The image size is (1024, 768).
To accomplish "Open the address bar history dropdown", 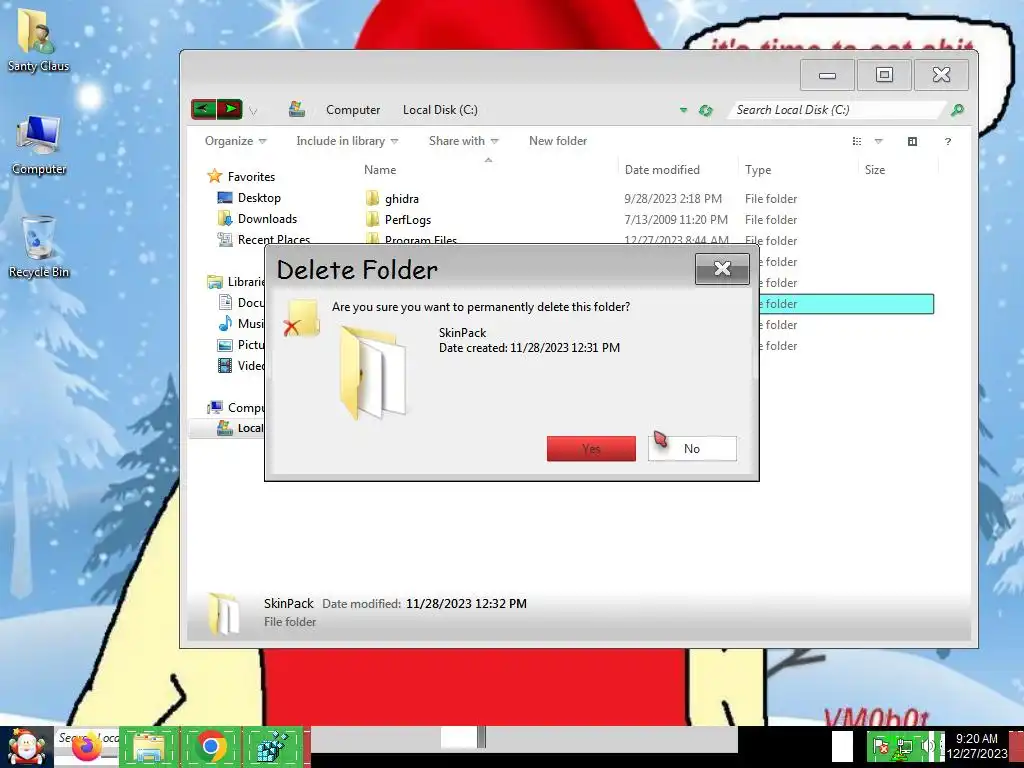I will click(683, 110).
